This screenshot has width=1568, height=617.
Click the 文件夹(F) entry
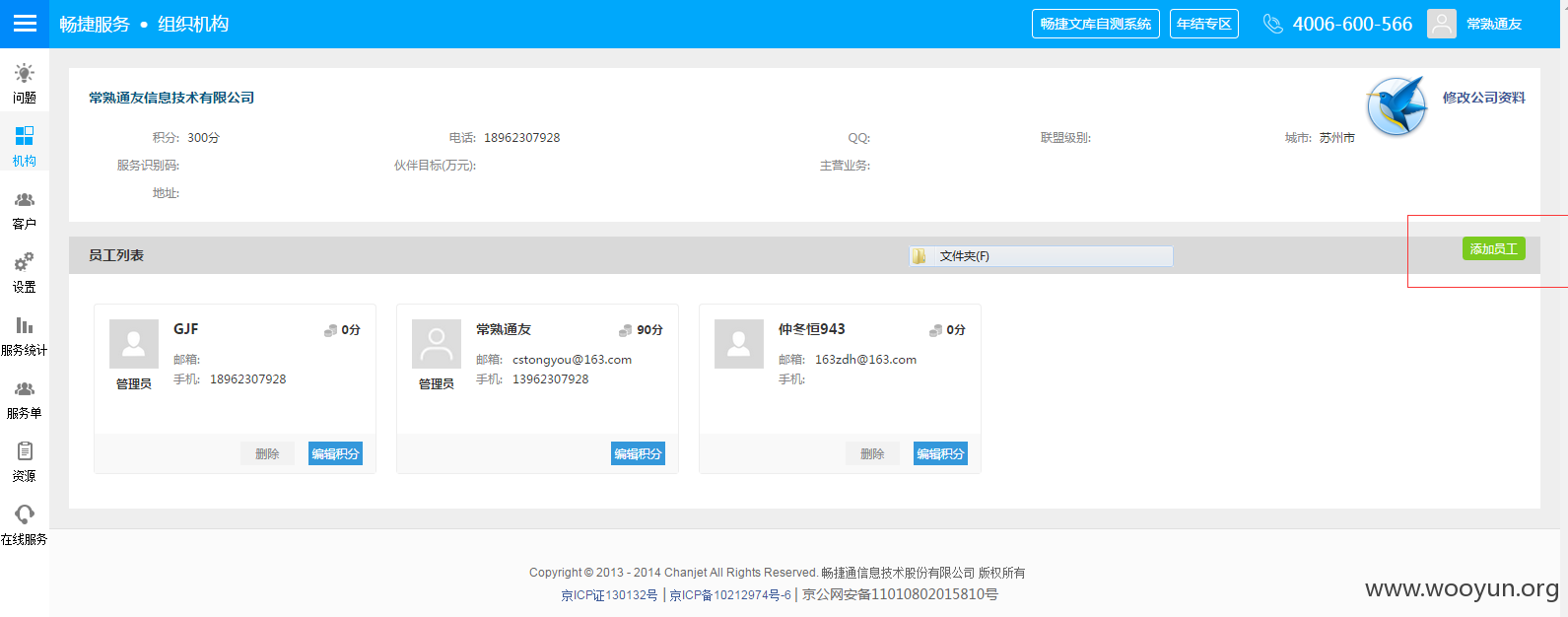pyautogui.click(x=1041, y=256)
